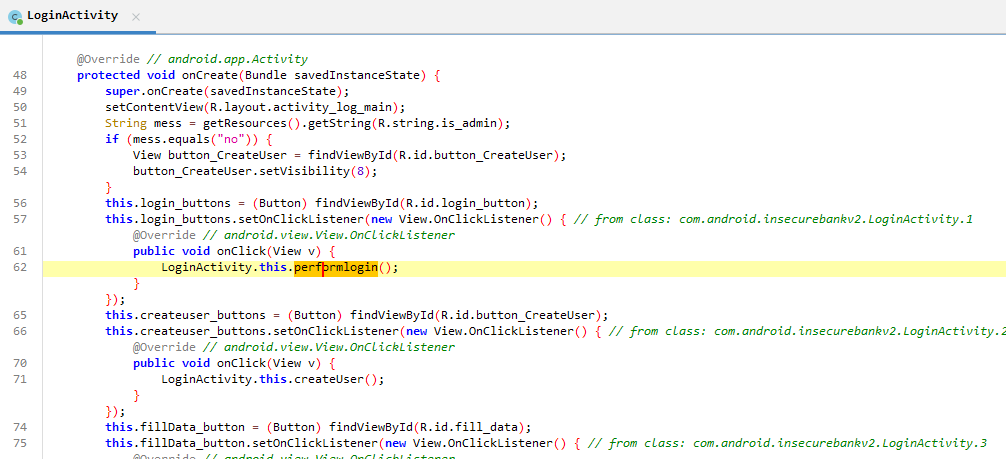Click line number 62 in gutter
1006x459 pixels.
click(20, 268)
